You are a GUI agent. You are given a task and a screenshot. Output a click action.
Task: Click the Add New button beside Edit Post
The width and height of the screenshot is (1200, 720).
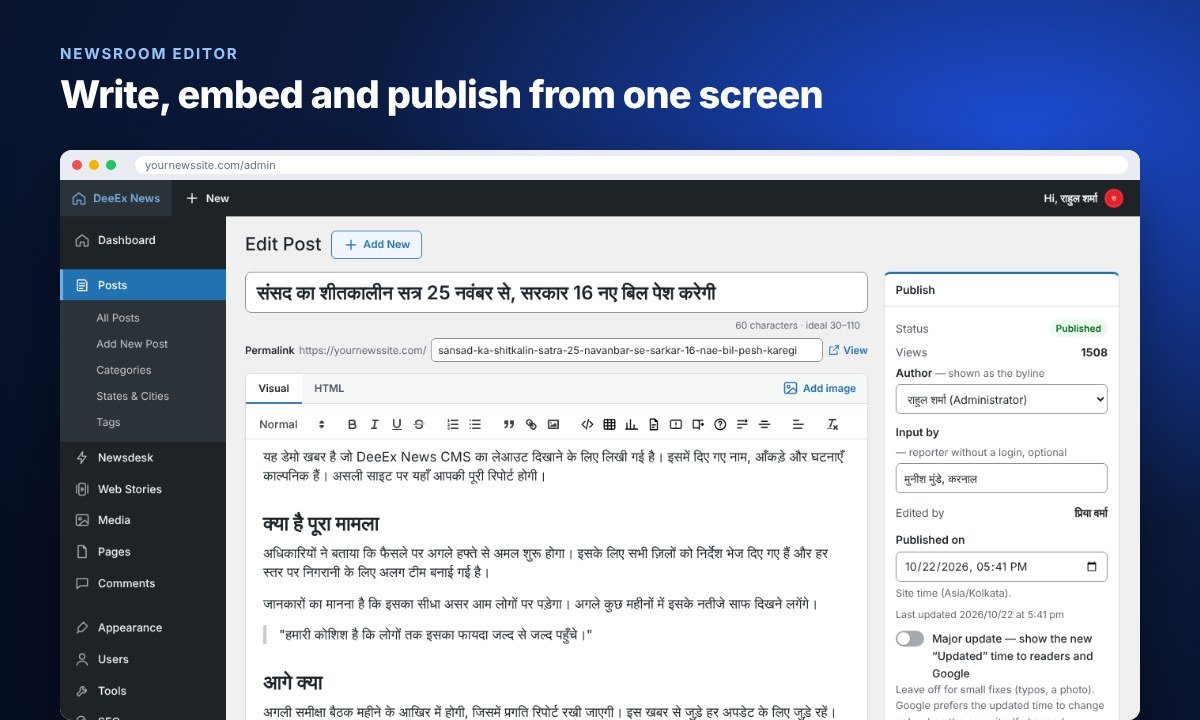click(x=376, y=245)
